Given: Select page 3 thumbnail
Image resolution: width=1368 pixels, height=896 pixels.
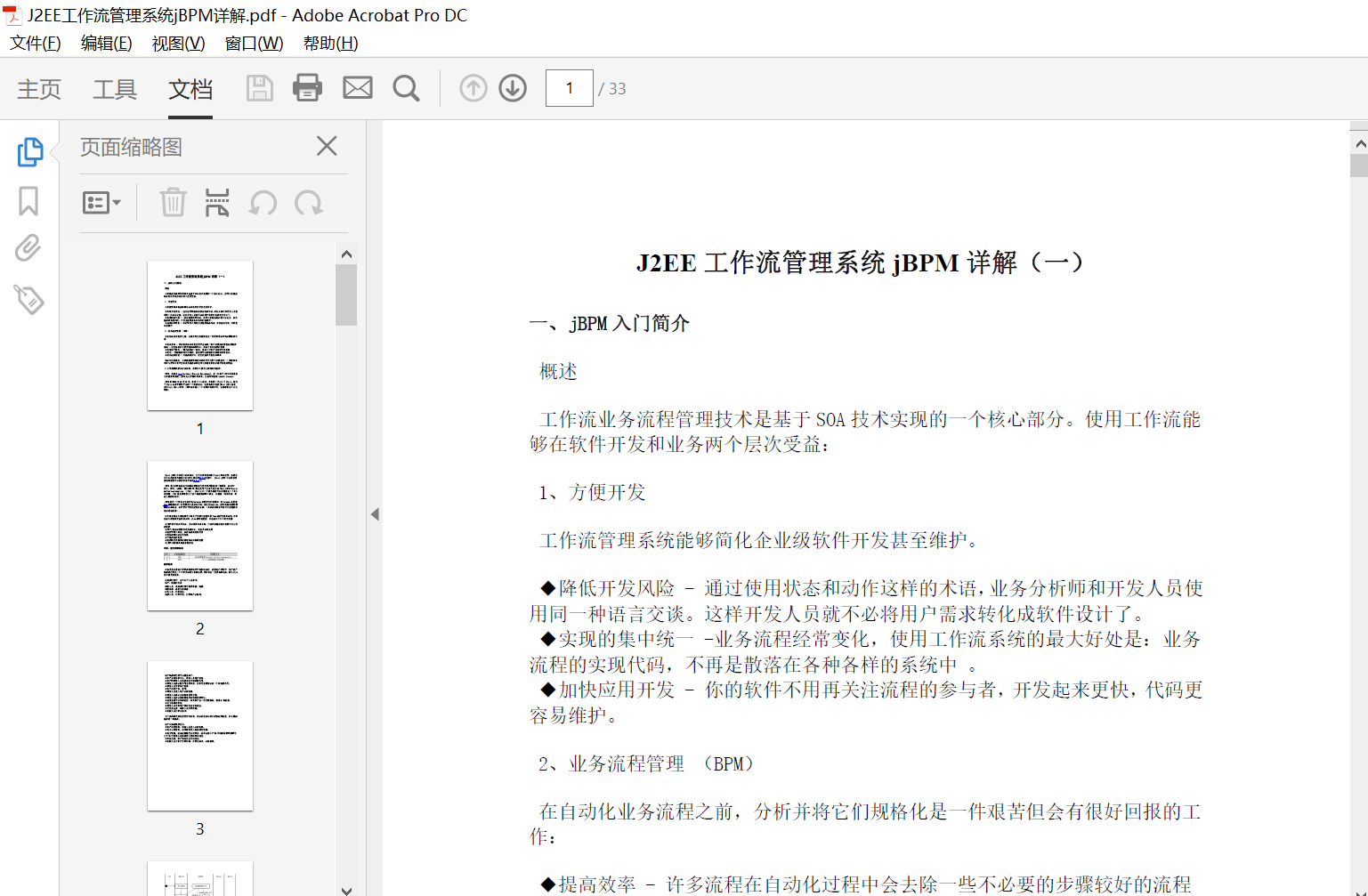Looking at the screenshot, I should (x=200, y=736).
